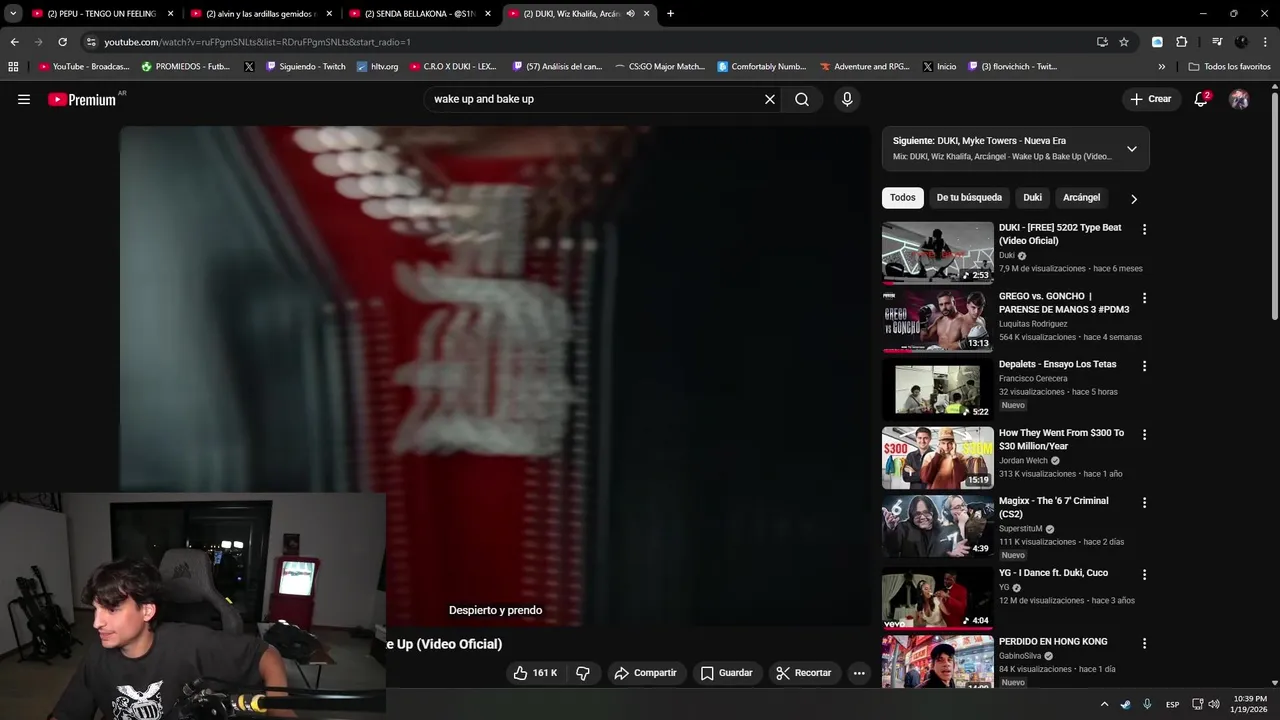The width and height of the screenshot is (1280, 720).
Task: Clear the search text with the X icon
Action: [x=770, y=99]
